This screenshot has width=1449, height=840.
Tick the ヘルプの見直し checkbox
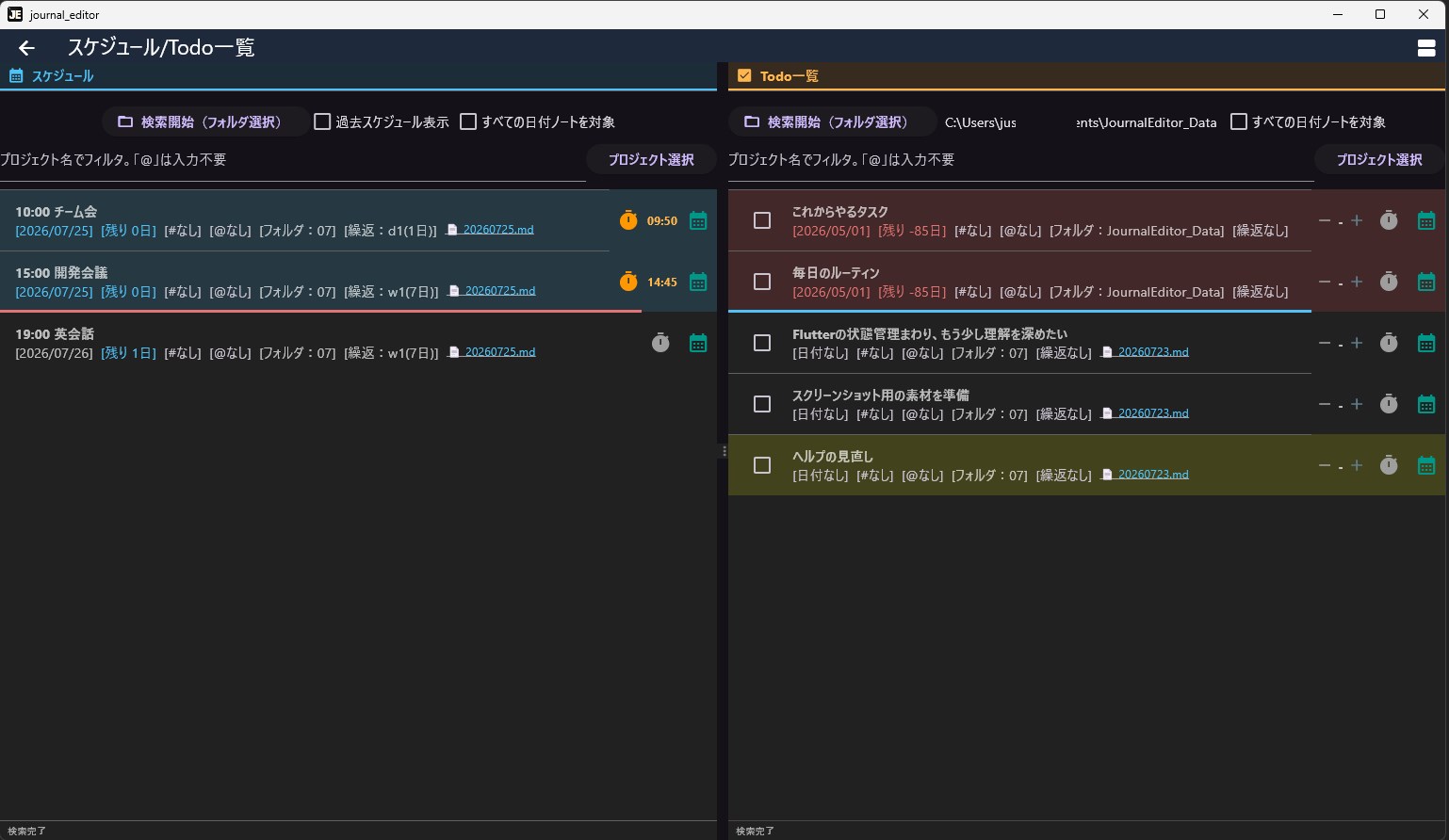[762, 465]
